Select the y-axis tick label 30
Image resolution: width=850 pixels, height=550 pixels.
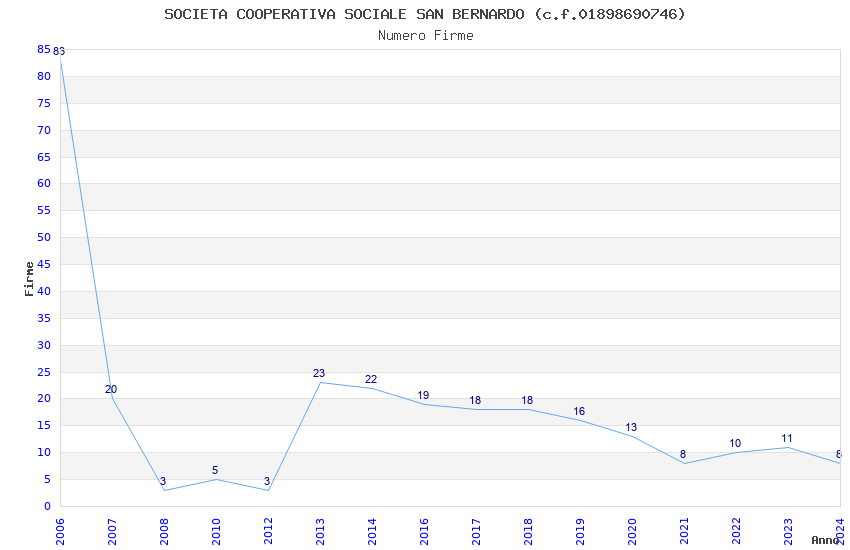tap(44, 345)
